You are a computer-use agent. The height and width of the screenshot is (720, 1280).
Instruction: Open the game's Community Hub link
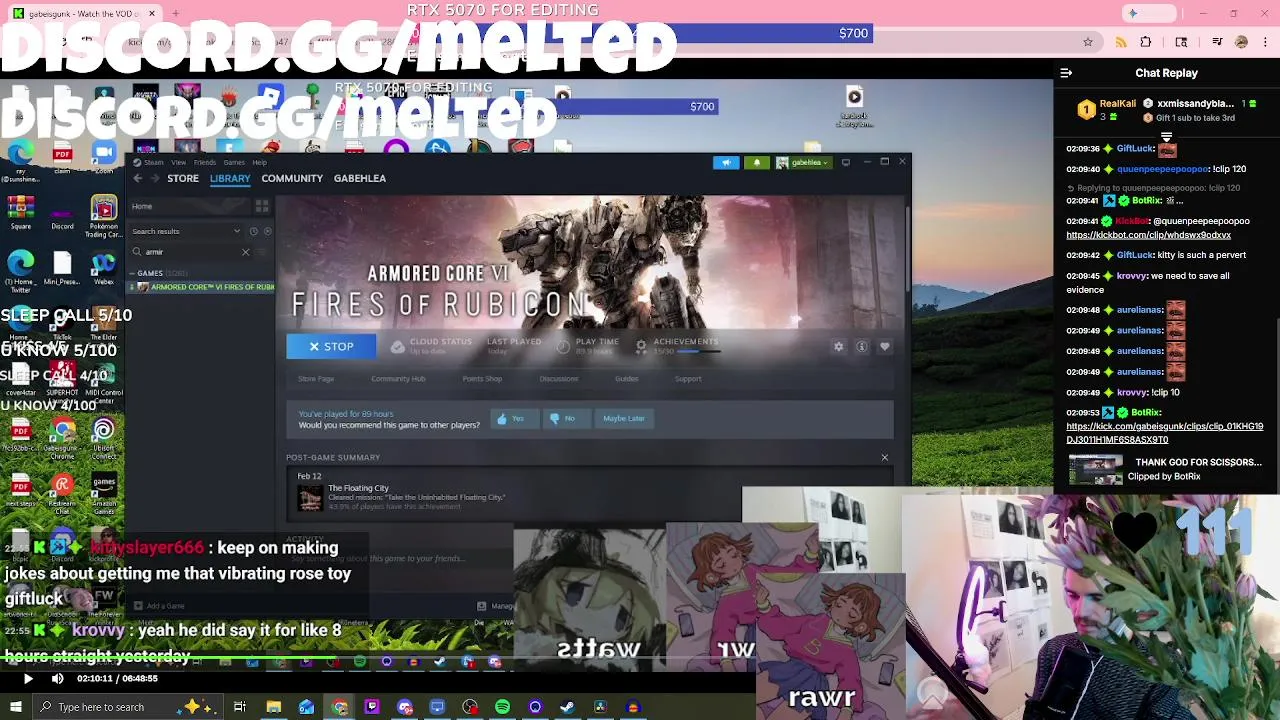click(x=398, y=379)
